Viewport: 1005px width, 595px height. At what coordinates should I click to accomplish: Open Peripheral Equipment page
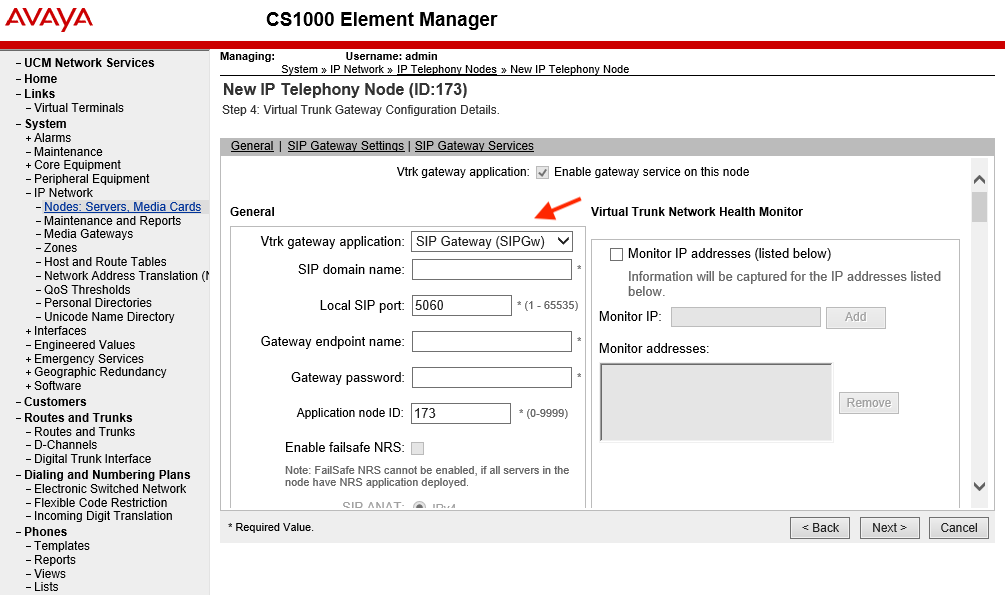[x=92, y=179]
